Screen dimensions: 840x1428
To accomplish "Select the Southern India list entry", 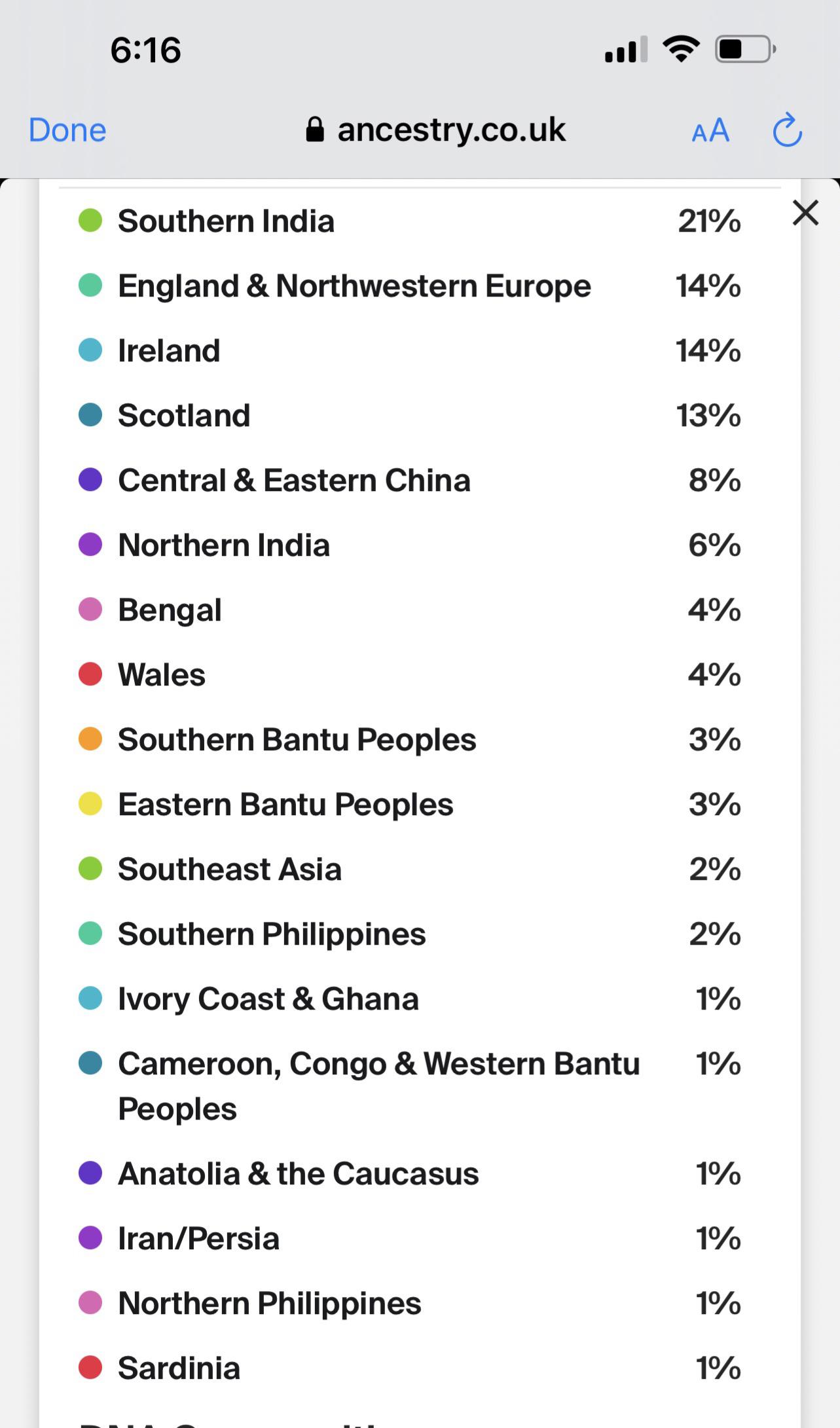I will (x=226, y=221).
